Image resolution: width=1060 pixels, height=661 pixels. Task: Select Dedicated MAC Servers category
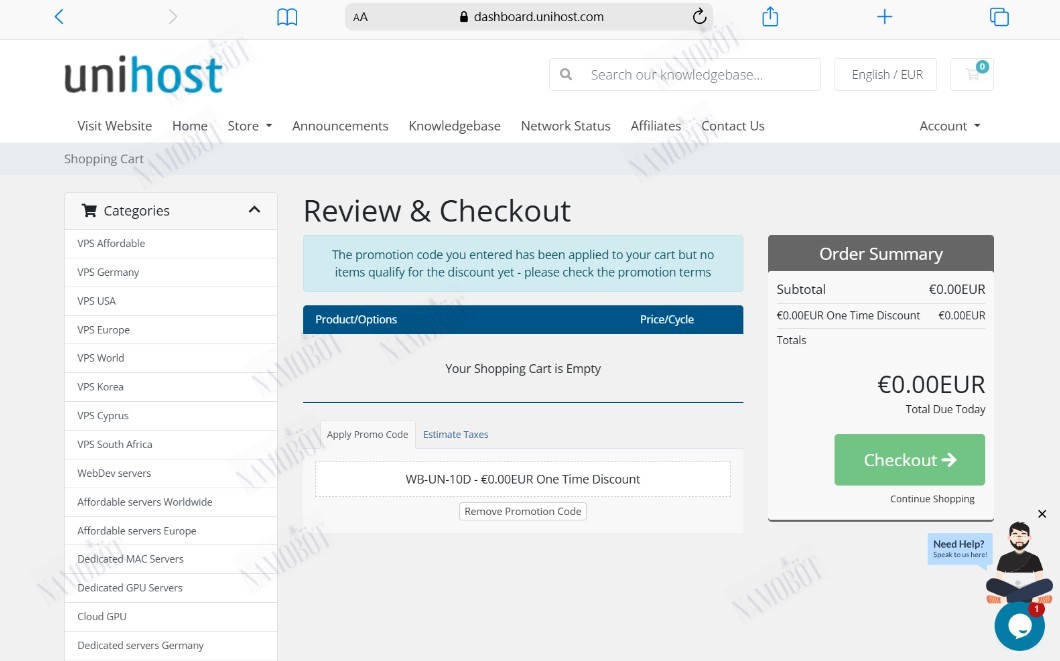tap(171, 559)
